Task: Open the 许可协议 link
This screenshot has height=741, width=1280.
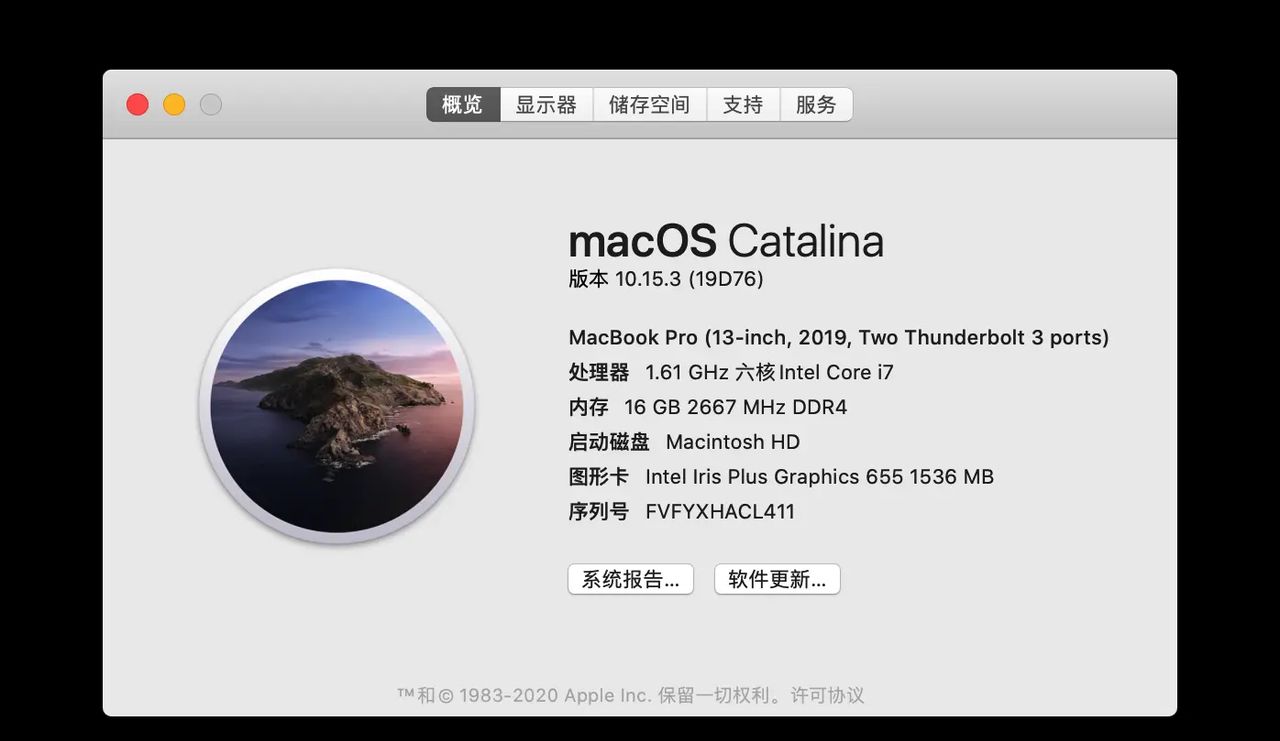Action: pyautogui.click(x=827, y=695)
